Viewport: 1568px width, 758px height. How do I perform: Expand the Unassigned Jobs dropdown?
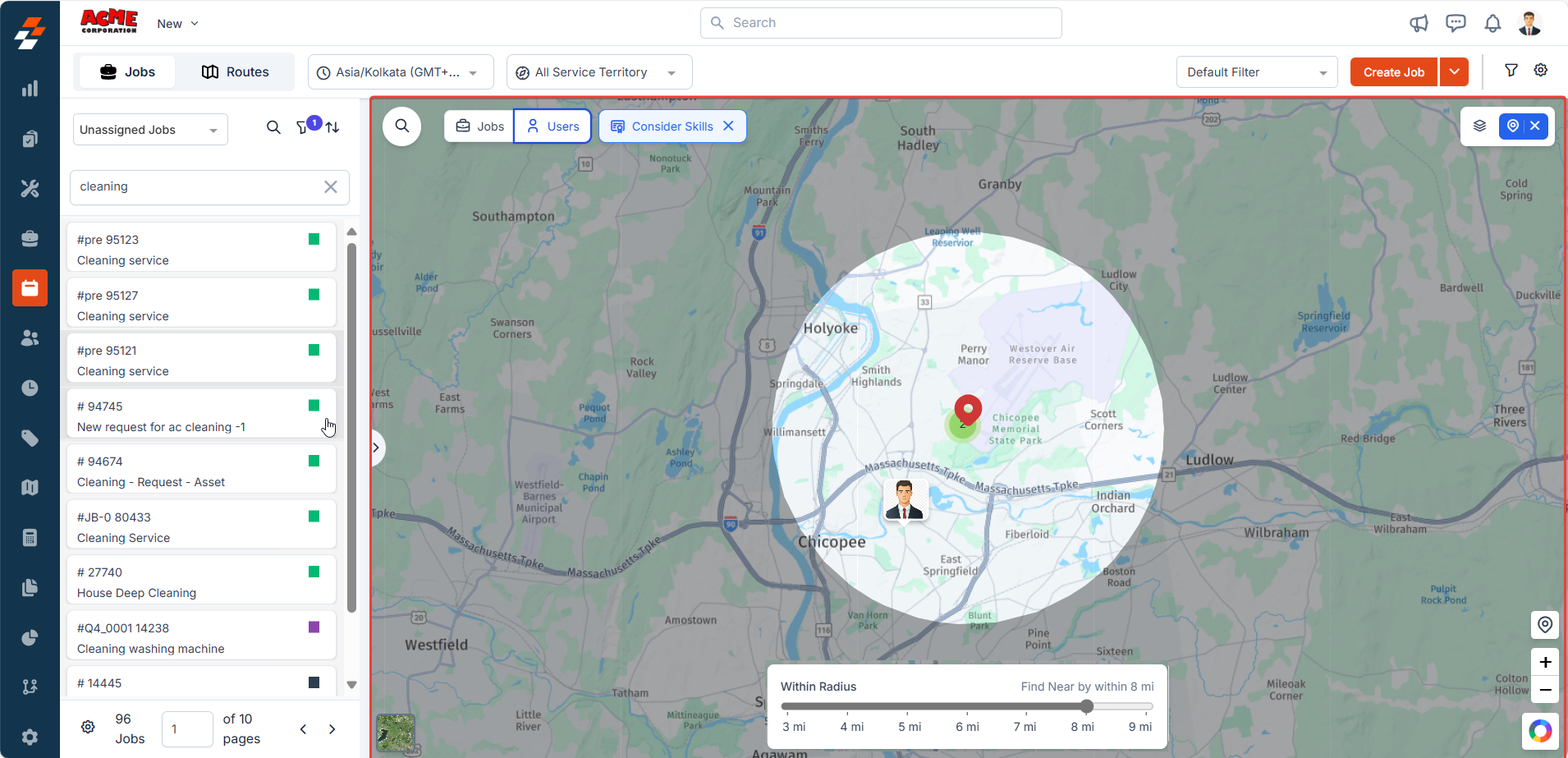tap(150, 130)
